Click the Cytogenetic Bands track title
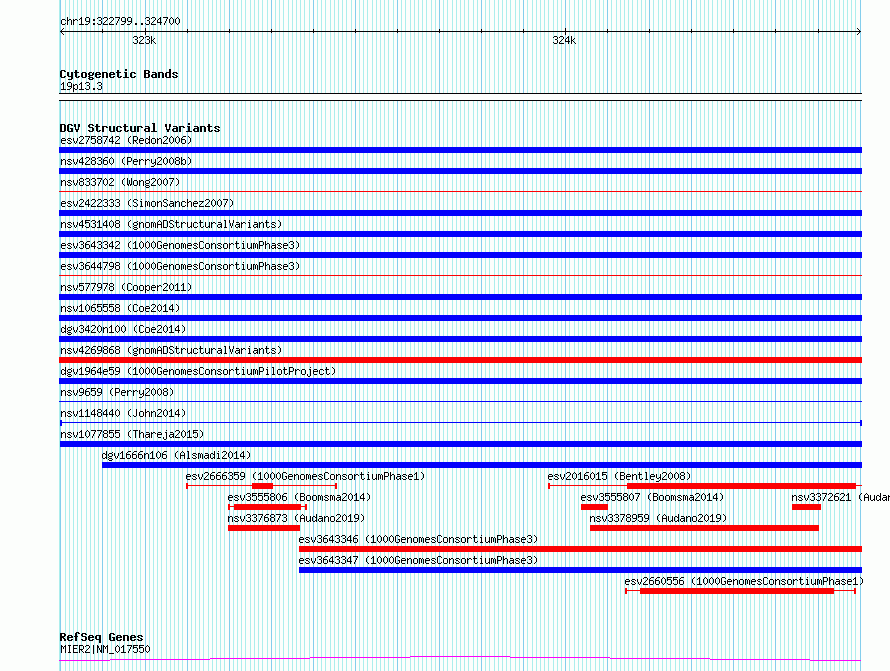 [119, 74]
